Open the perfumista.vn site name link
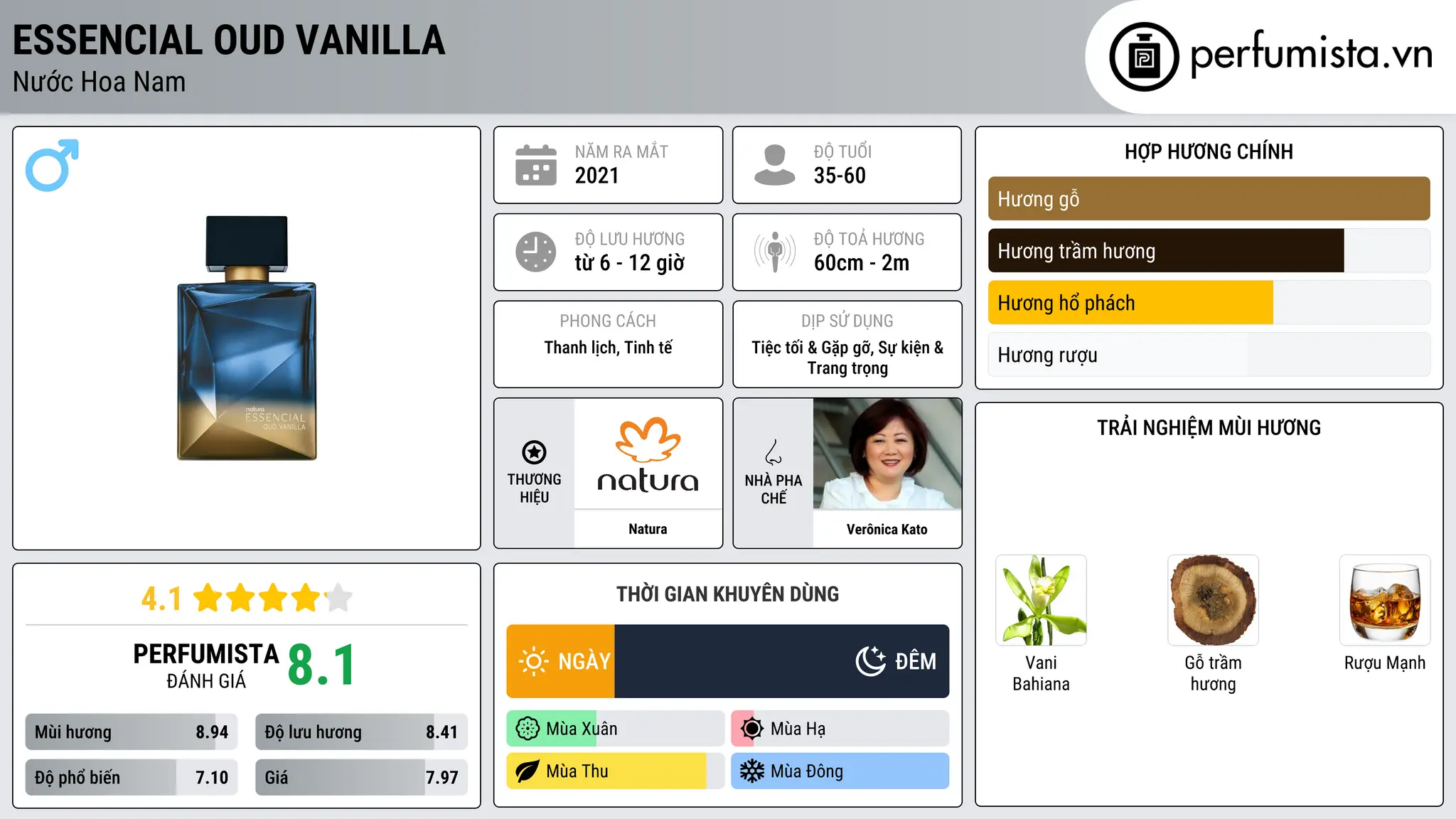This screenshot has width=1456, height=819. pos(1312,54)
